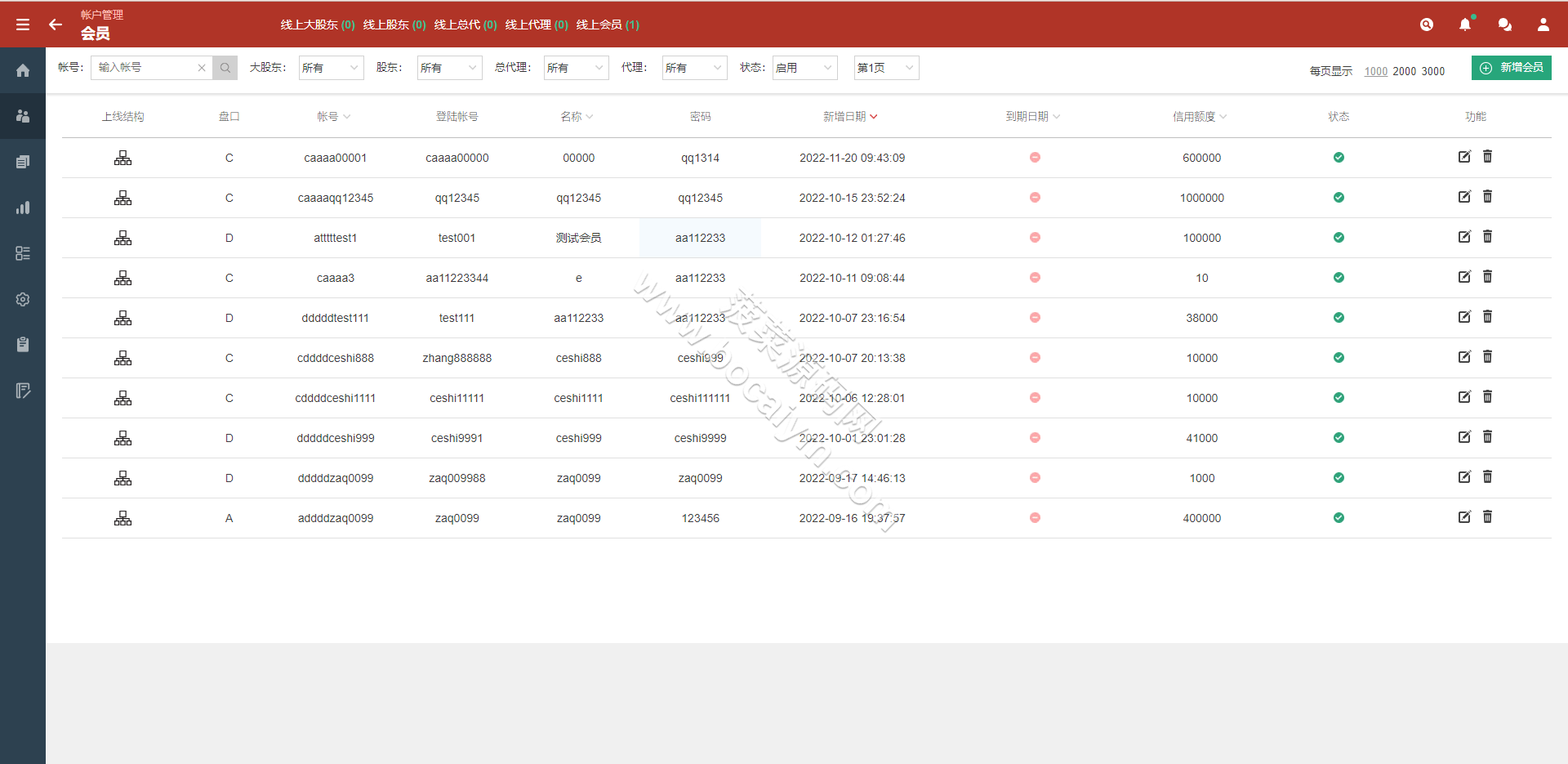Open the list layout sidebar icon
This screenshot has width=1568, height=764.
23,253
